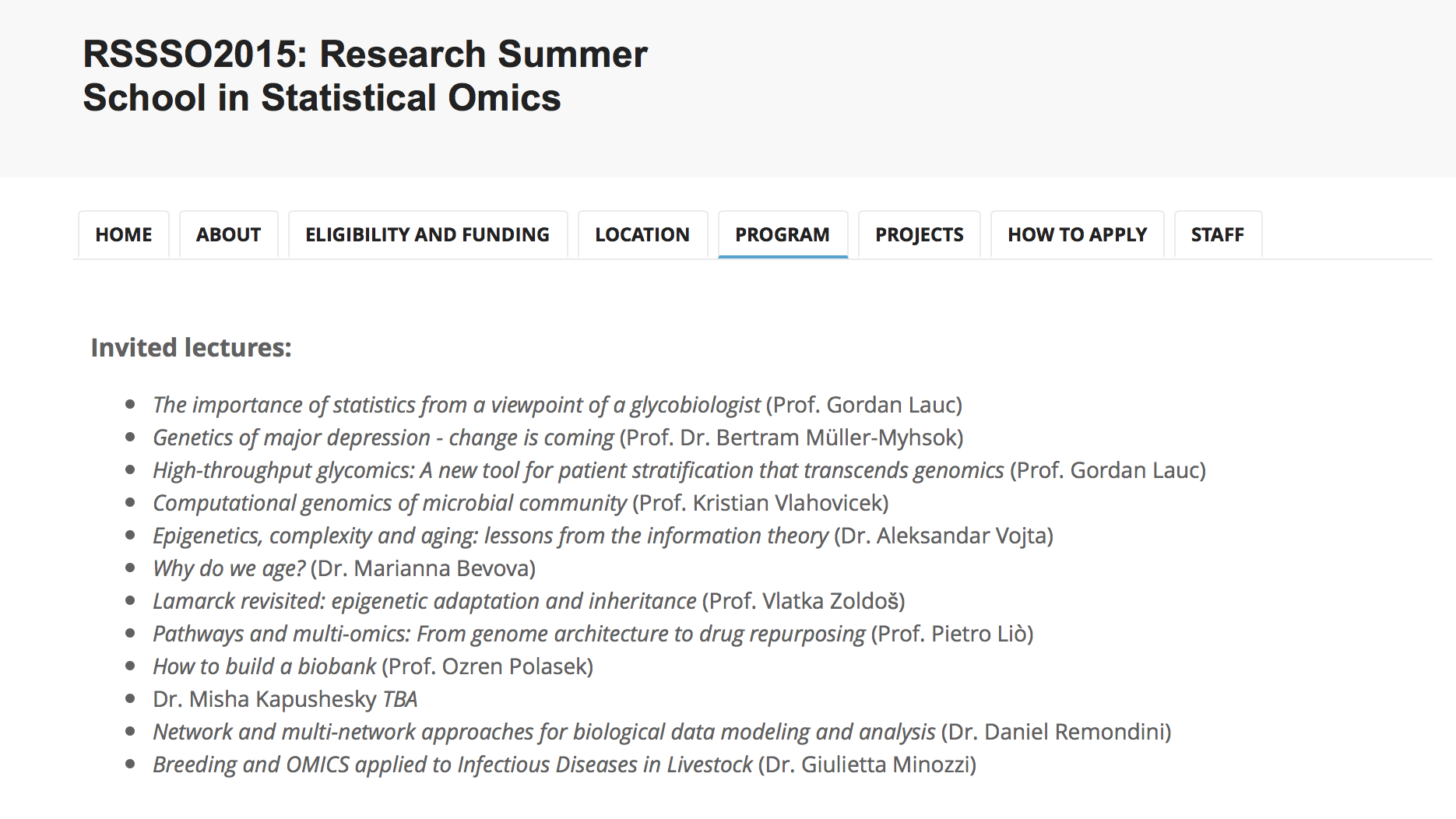Open ELIGIBILITY AND FUNDING tab
Screen dimensions: 1456x819
pyautogui.click(x=427, y=234)
